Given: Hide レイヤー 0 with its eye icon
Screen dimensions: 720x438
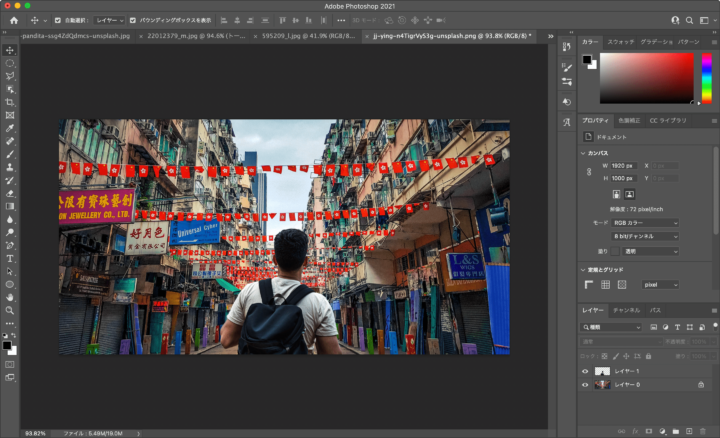Looking at the screenshot, I should [585, 385].
